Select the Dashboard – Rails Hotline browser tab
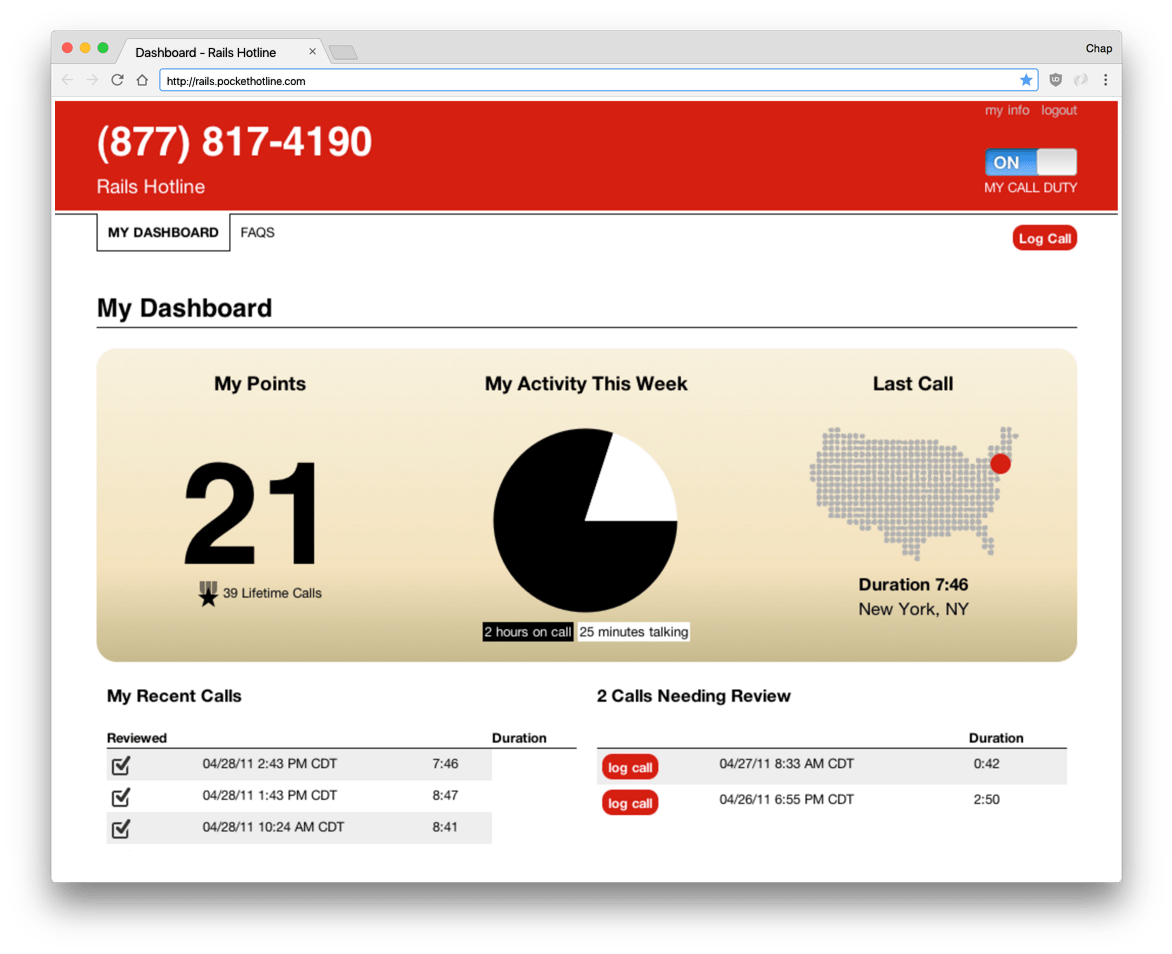1172x954 pixels. coord(222,52)
